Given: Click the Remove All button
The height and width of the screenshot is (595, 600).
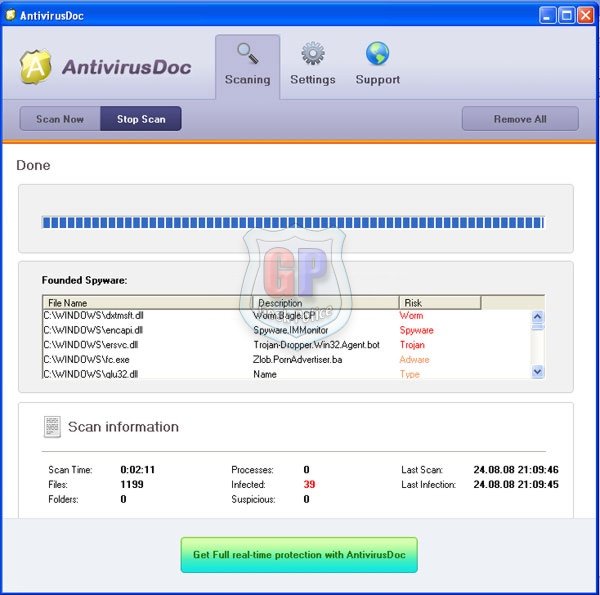Looking at the screenshot, I should (x=520, y=119).
